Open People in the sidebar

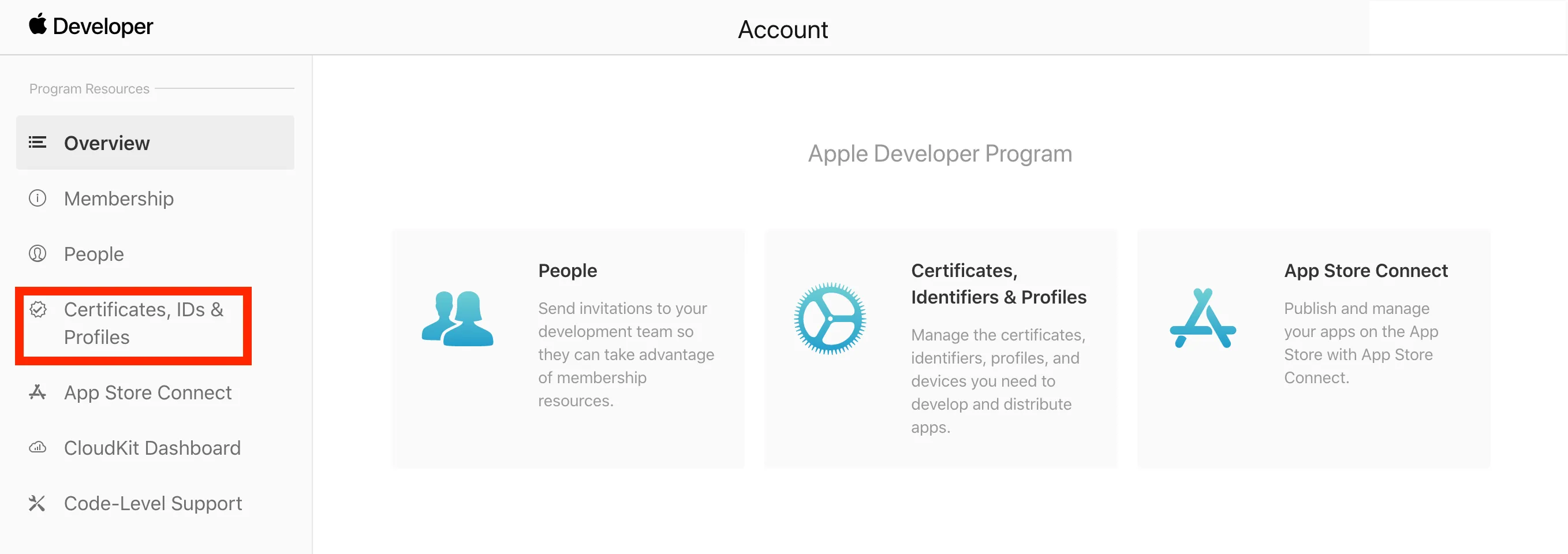point(94,254)
